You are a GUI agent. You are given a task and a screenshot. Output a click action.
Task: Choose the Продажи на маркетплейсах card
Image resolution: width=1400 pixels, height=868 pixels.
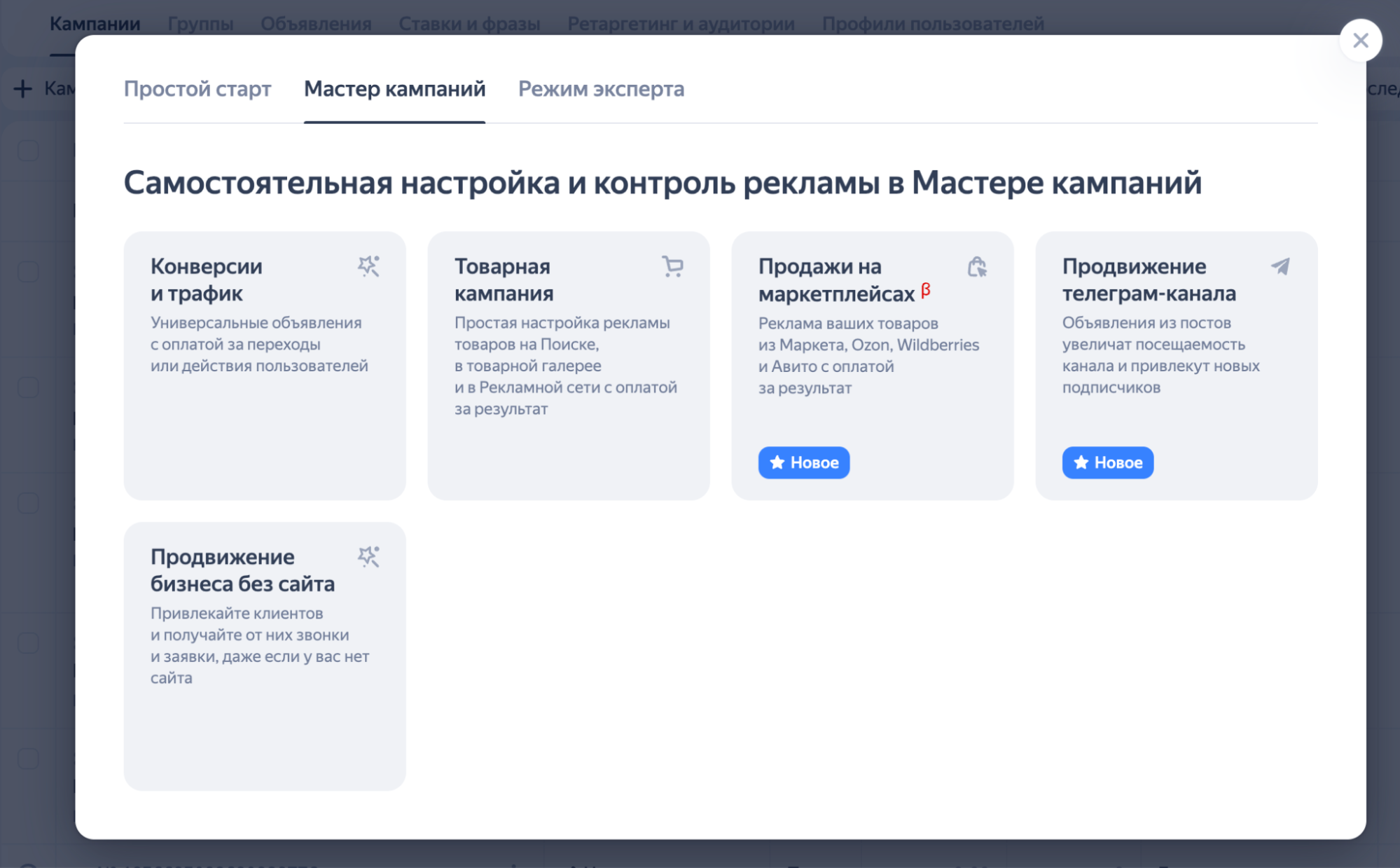(873, 366)
